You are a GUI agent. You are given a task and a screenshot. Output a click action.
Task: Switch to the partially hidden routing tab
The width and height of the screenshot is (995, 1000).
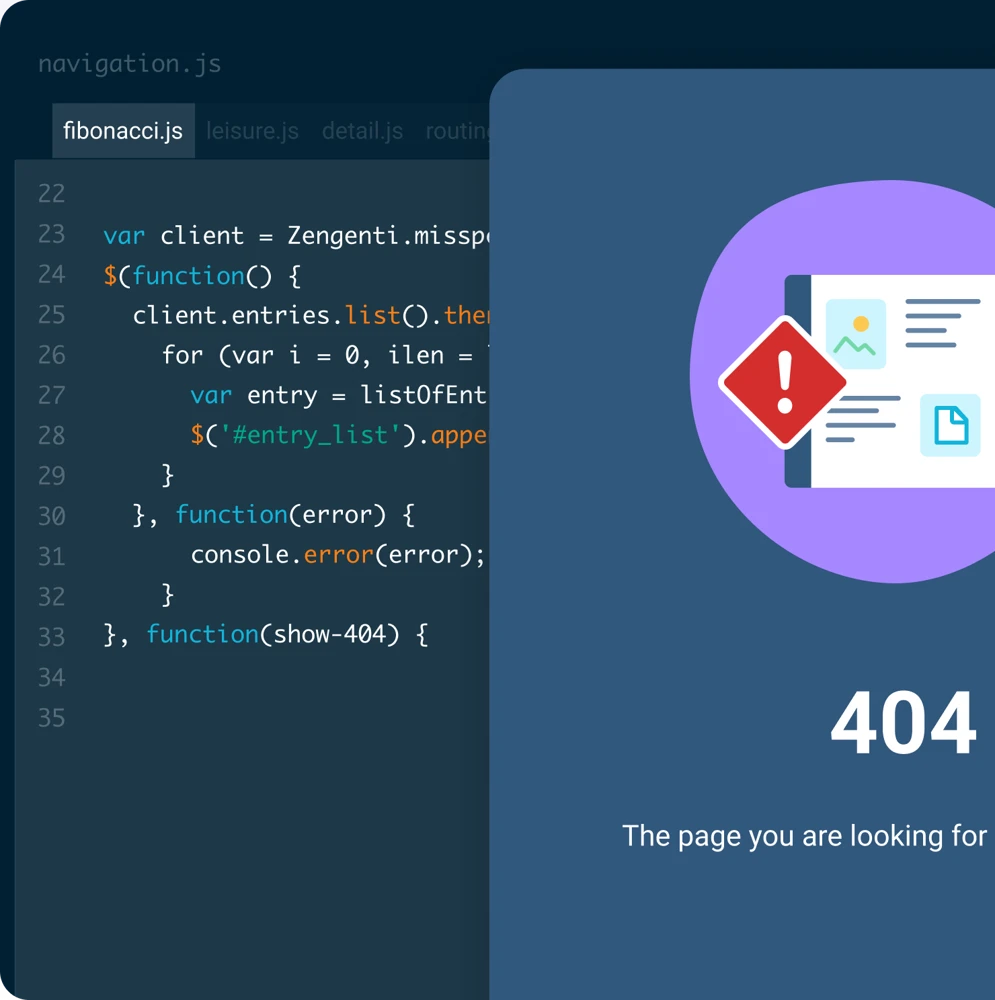click(457, 131)
